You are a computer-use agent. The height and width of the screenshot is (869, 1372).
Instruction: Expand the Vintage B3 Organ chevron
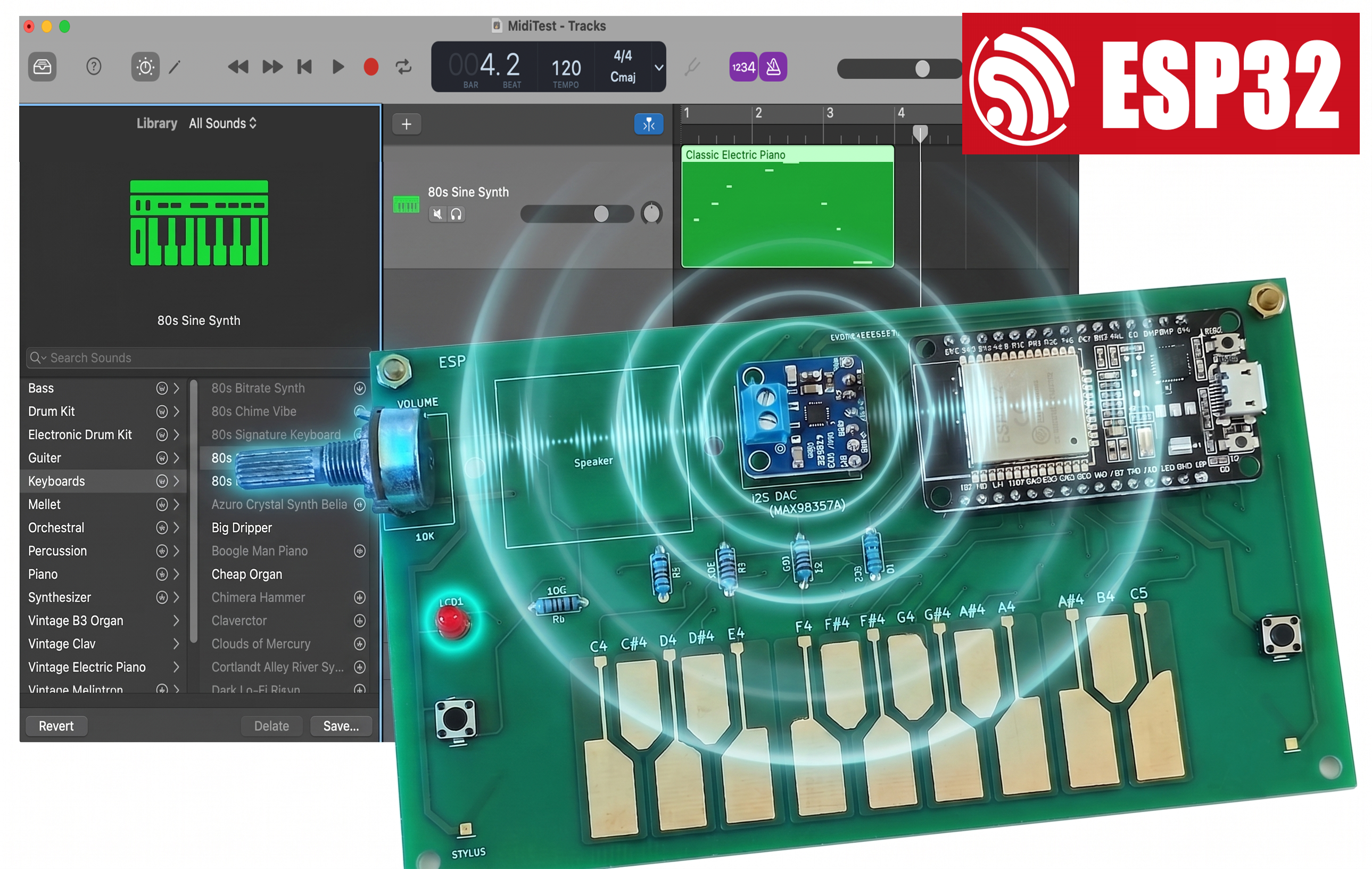(177, 621)
